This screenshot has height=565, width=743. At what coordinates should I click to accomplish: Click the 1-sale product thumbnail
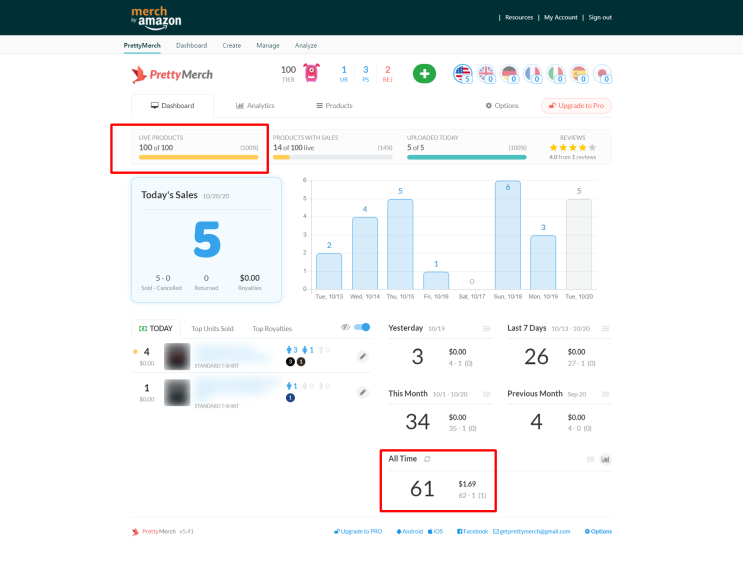tap(177, 392)
